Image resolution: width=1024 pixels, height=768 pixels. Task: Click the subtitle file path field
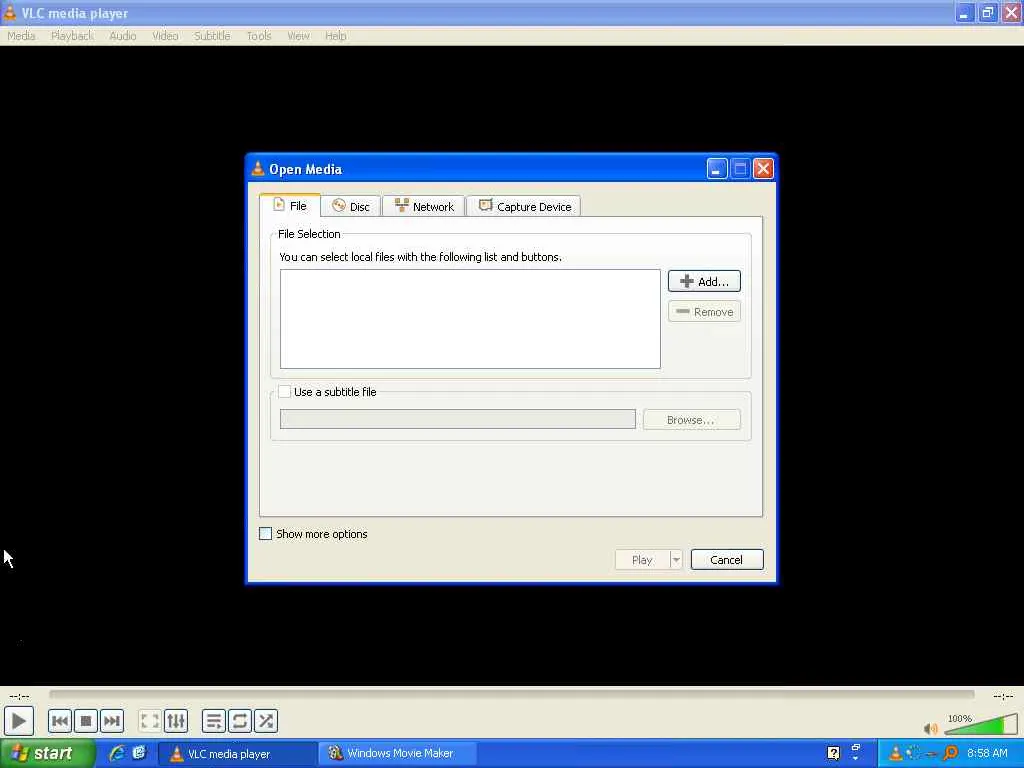457,419
